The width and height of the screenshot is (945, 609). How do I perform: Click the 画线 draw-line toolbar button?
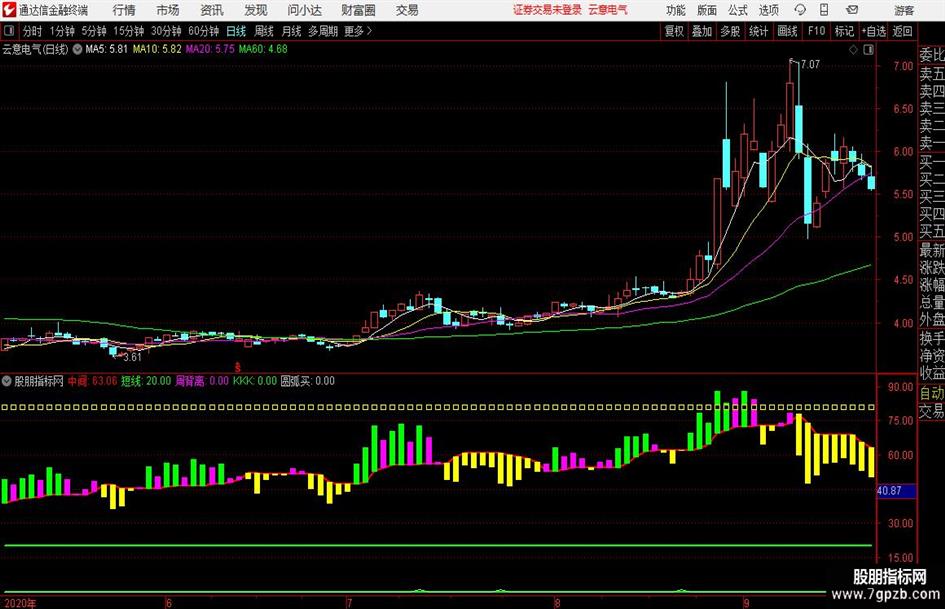(x=788, y=31)
